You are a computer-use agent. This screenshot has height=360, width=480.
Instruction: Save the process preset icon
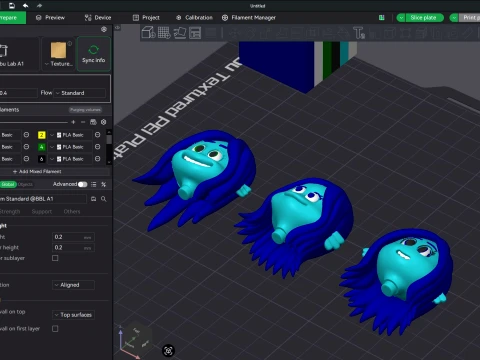(x=94, y=199)
